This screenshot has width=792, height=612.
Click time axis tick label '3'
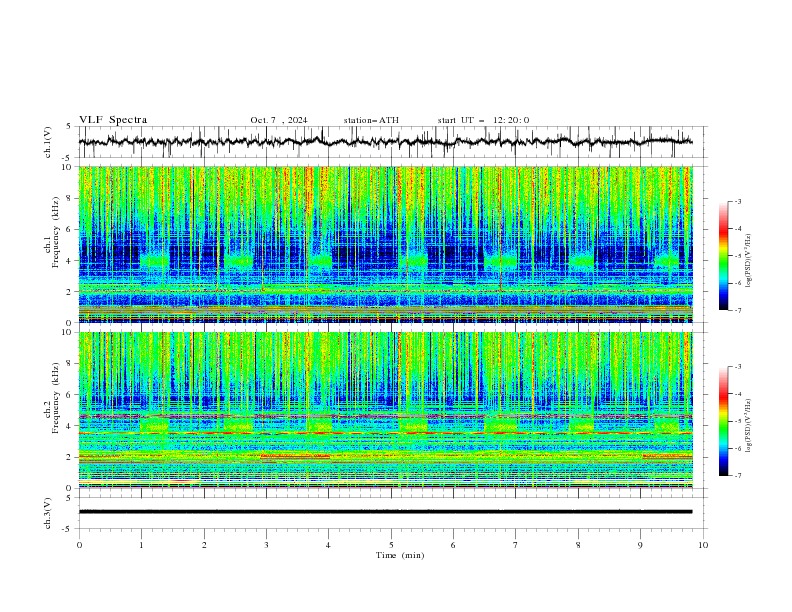(x=266, y=545)
